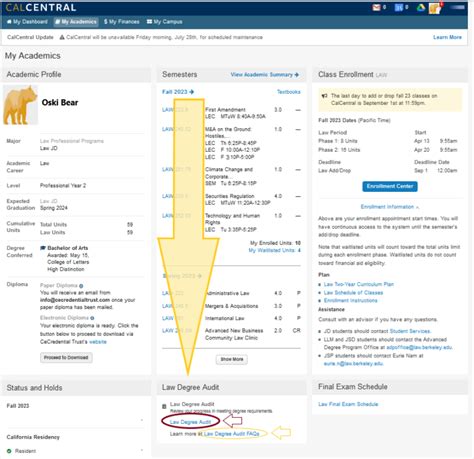The image size is (474, 459).
Task: Collapse the Enrollment Information section
Action: click(390, 207)
